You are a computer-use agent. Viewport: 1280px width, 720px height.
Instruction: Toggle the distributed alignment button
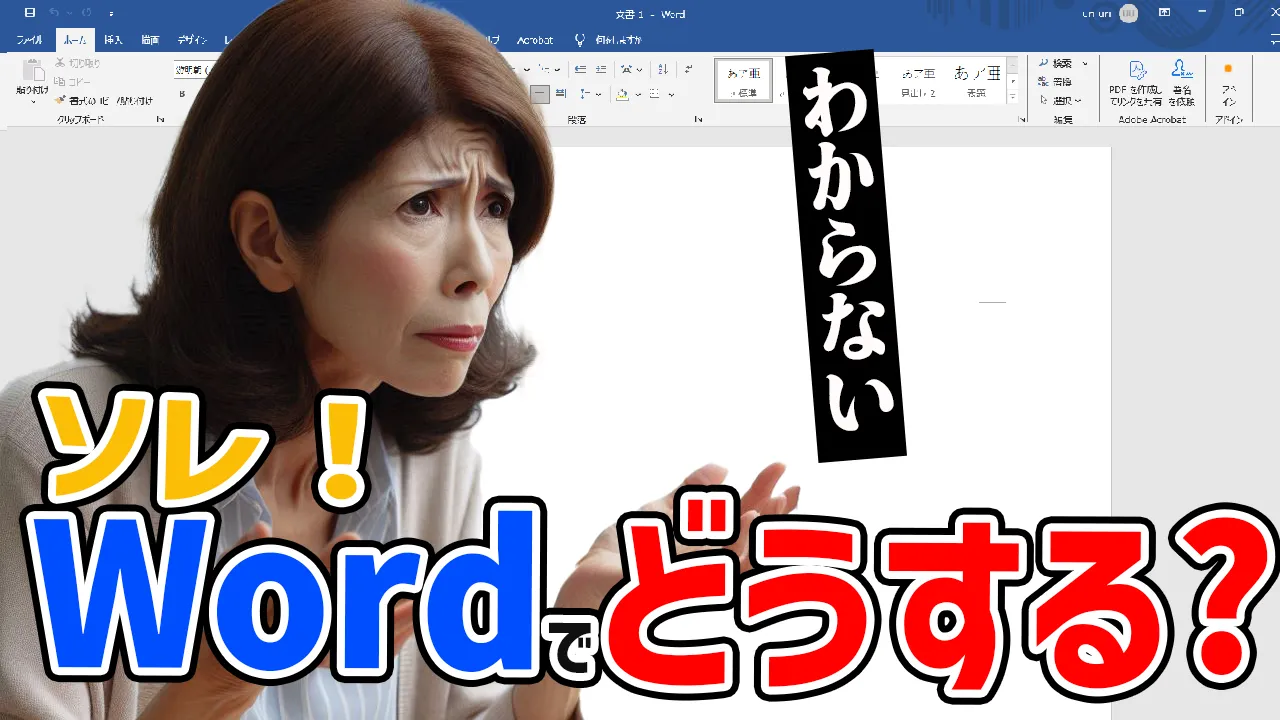pos(561,94)
